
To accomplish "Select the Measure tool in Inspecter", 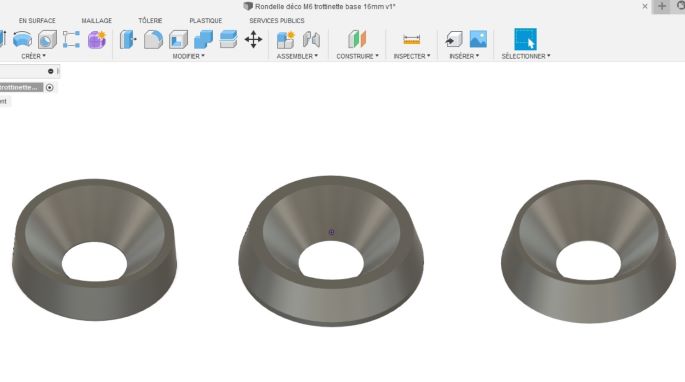I will 412,39.
